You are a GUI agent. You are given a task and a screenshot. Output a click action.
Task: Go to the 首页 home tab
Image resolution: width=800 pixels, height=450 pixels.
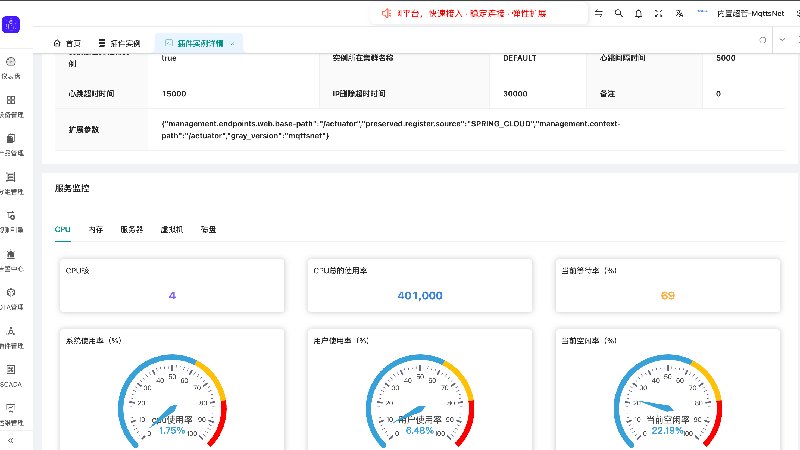(x=67, y=43)
